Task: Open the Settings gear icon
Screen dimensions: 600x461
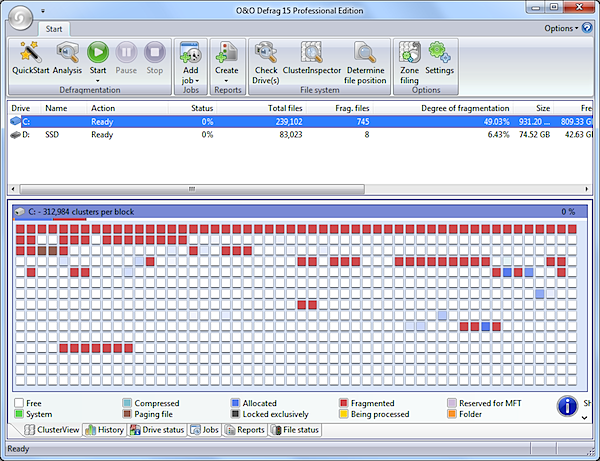Action: point(439,53)
